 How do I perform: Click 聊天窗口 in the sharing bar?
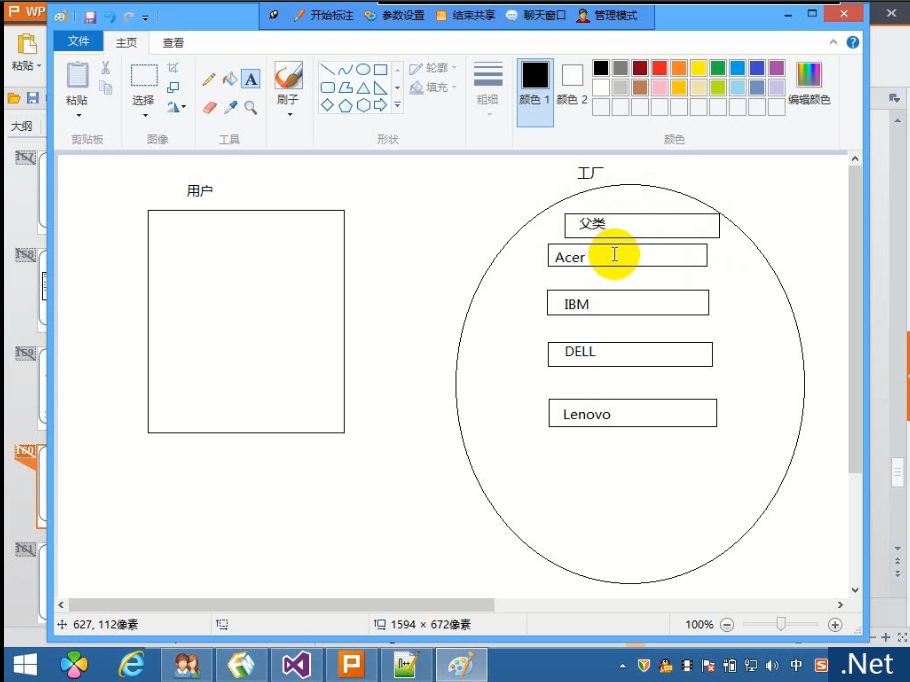click(x=536, y=15)
